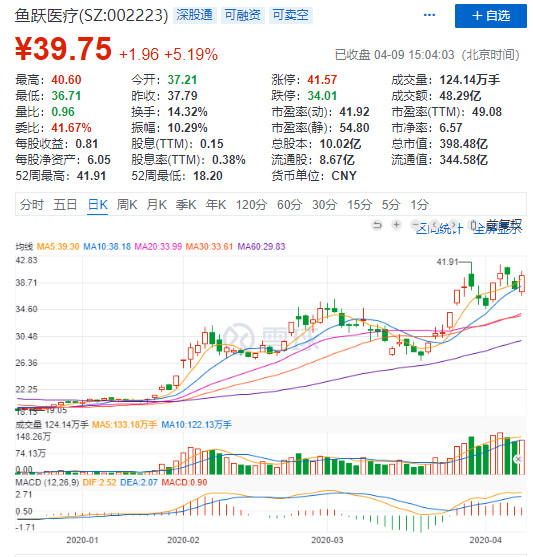
Task: Zoom out chart with minus icon
Action: (x=415, y=225)
